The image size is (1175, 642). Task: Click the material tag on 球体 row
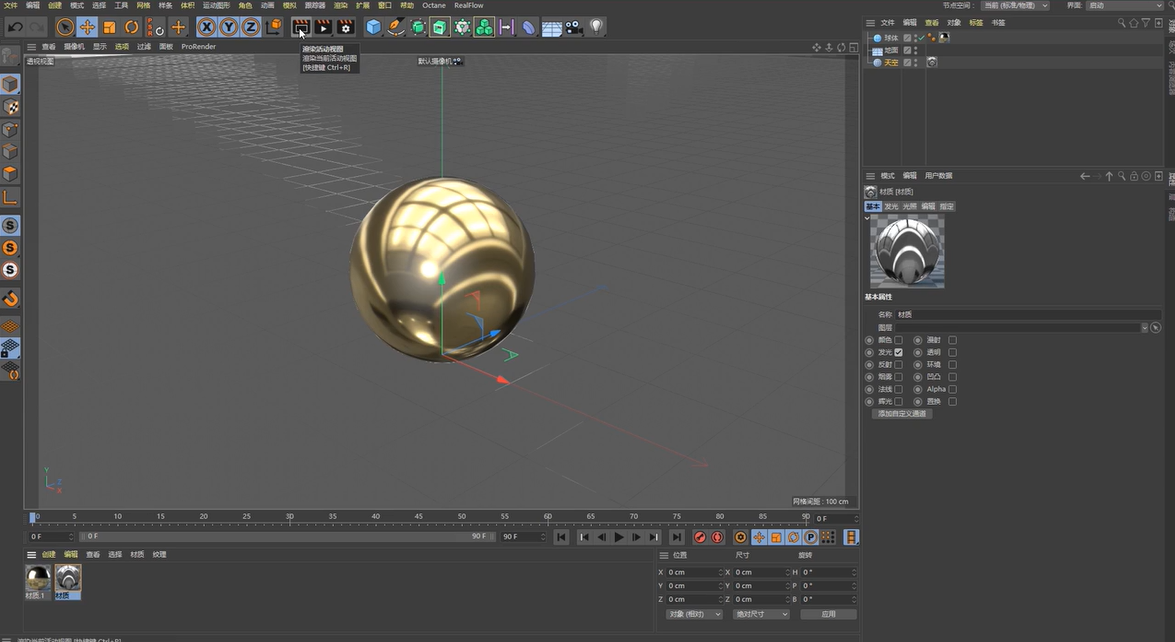[944, 37]
